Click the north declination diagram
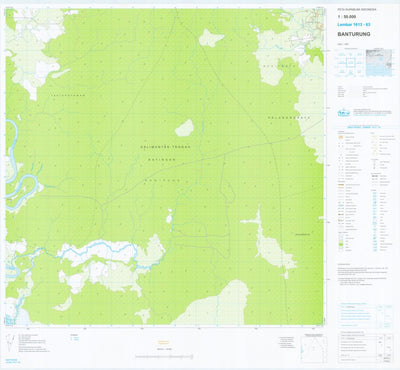The height and width of the screenshot is (370, 400). coord(11,342)
